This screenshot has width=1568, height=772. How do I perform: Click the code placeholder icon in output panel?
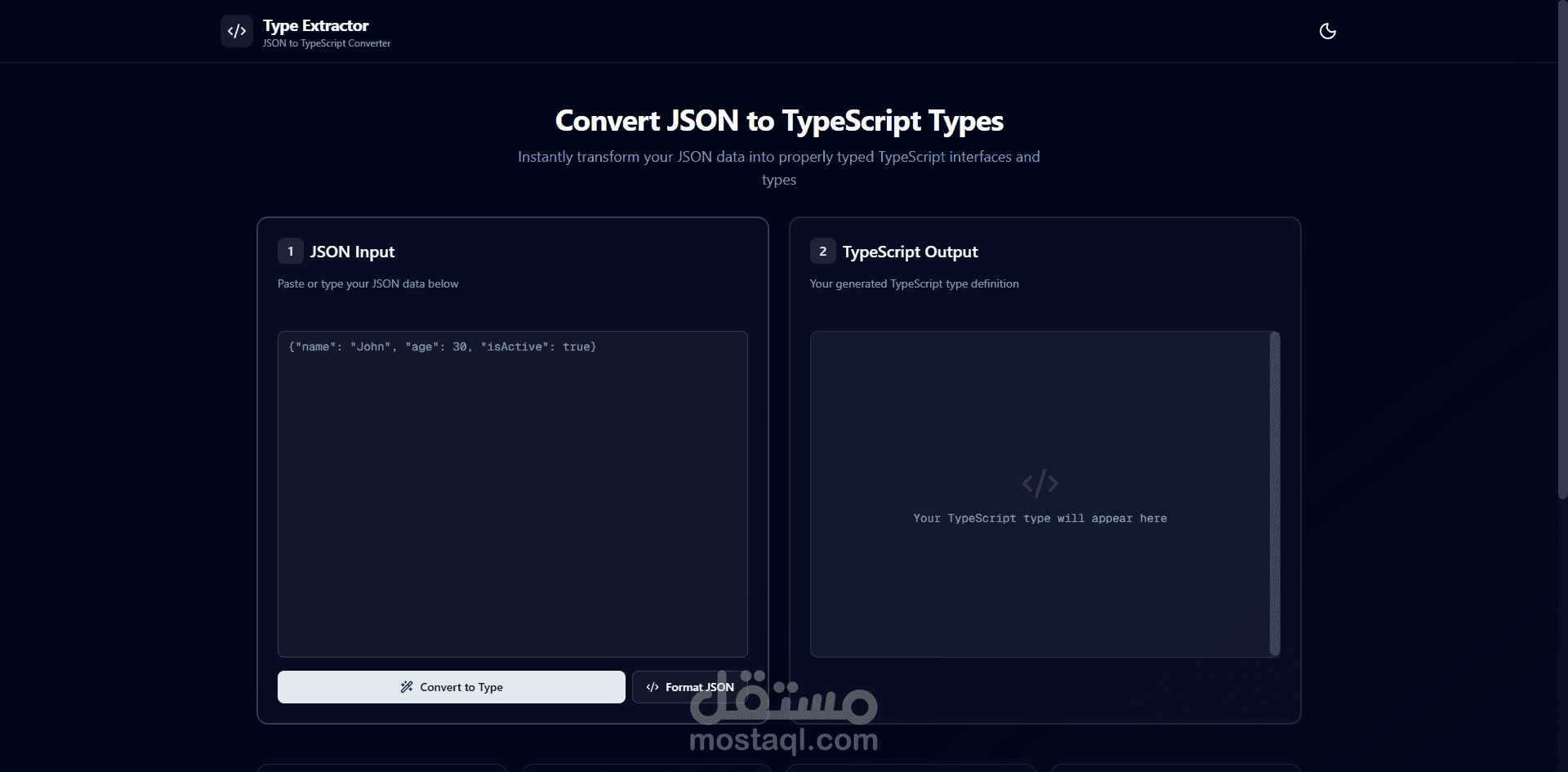pos(1040,484)
